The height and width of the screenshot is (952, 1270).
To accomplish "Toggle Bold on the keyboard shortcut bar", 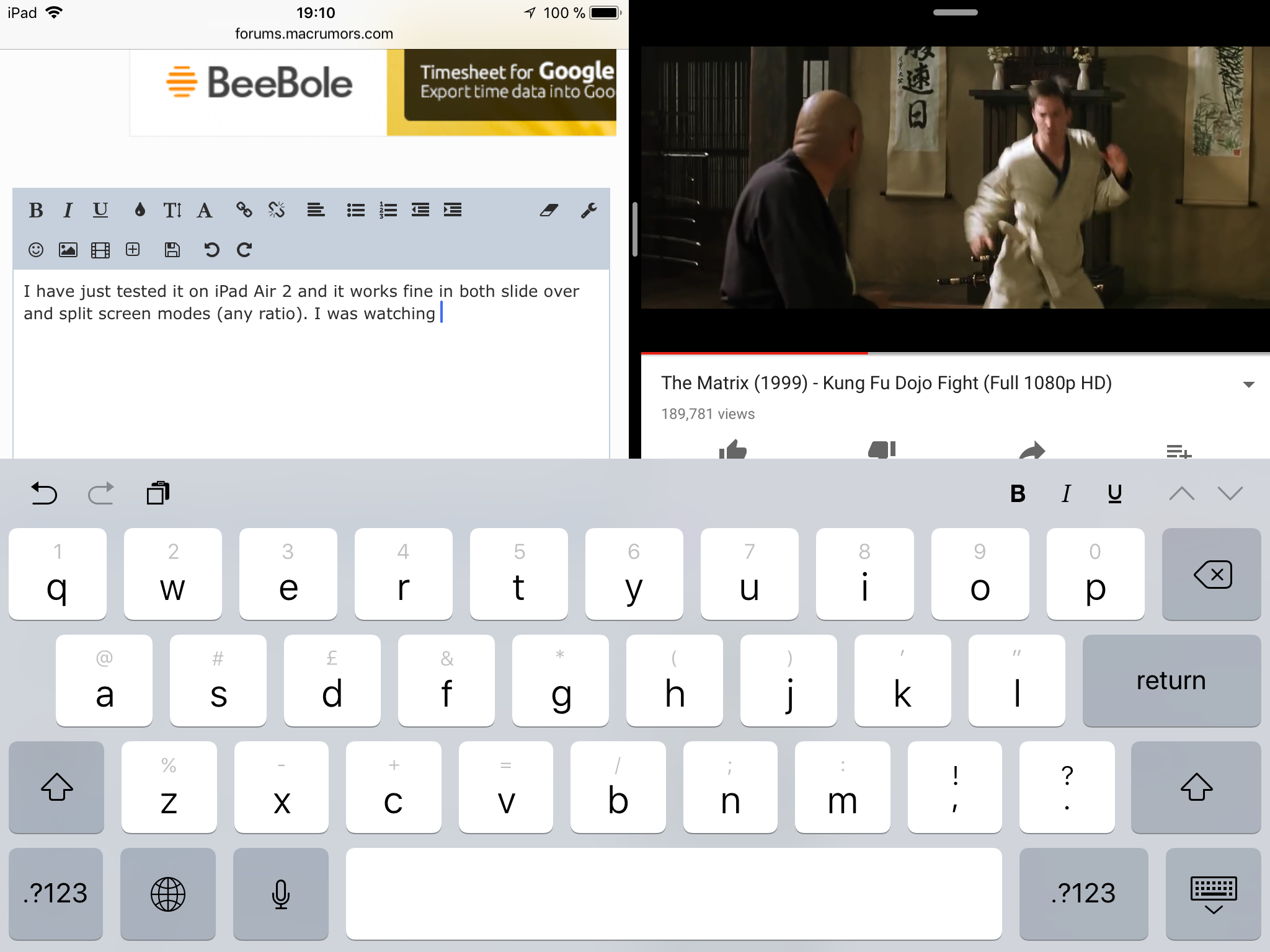I will [1018, 494].
